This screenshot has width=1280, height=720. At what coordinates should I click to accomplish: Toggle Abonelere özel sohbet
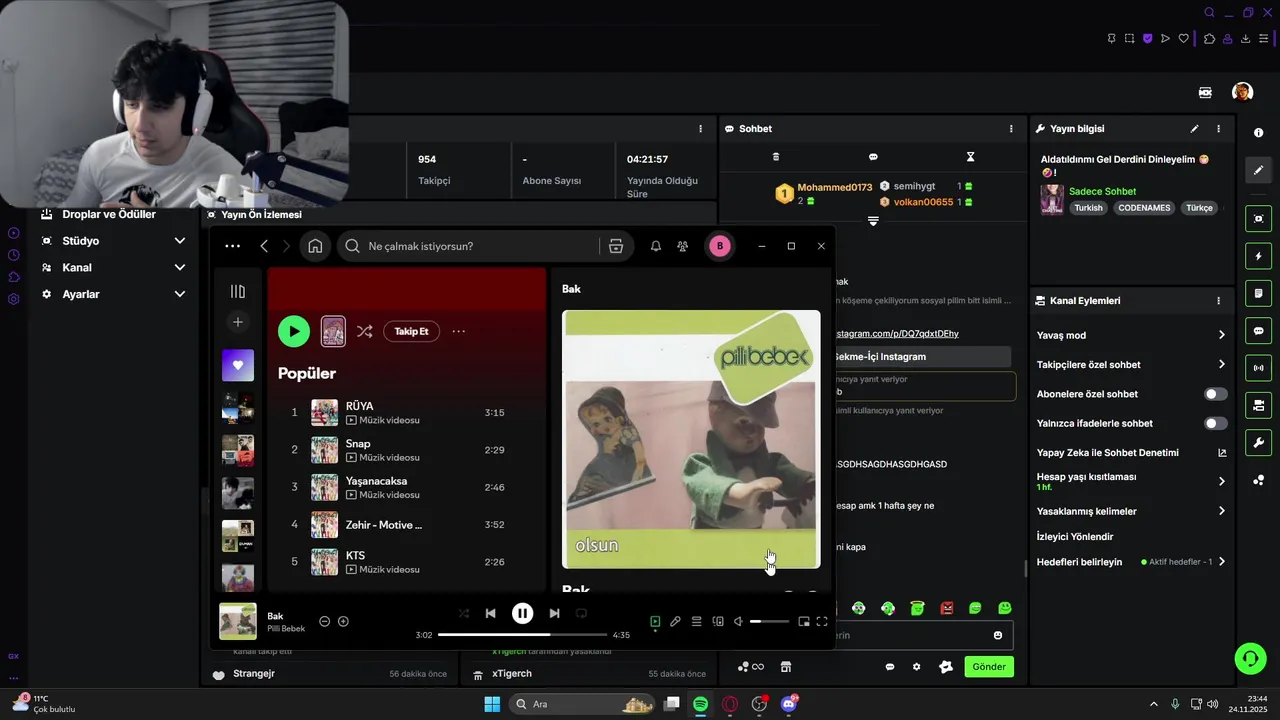(1215, 394)
